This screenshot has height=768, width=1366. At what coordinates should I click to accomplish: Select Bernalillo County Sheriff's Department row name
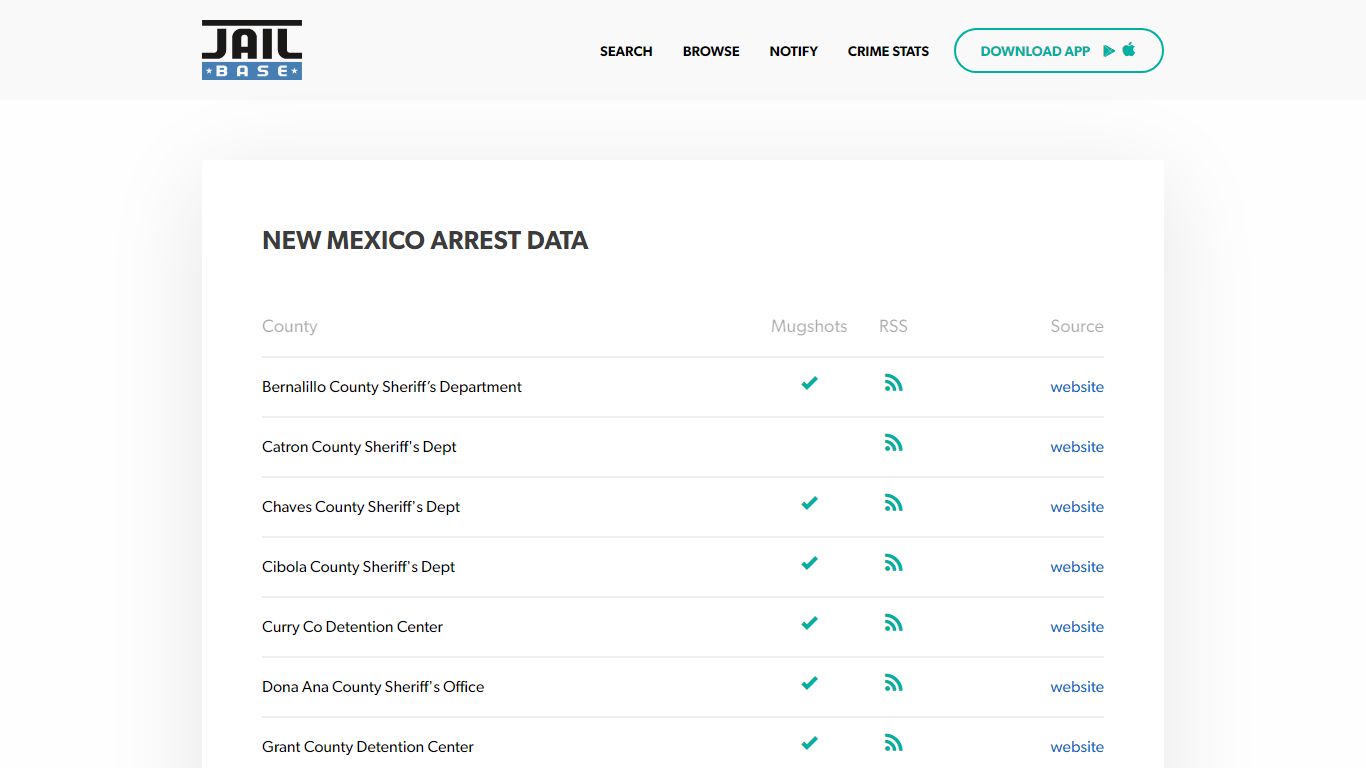tap(392, 387)
